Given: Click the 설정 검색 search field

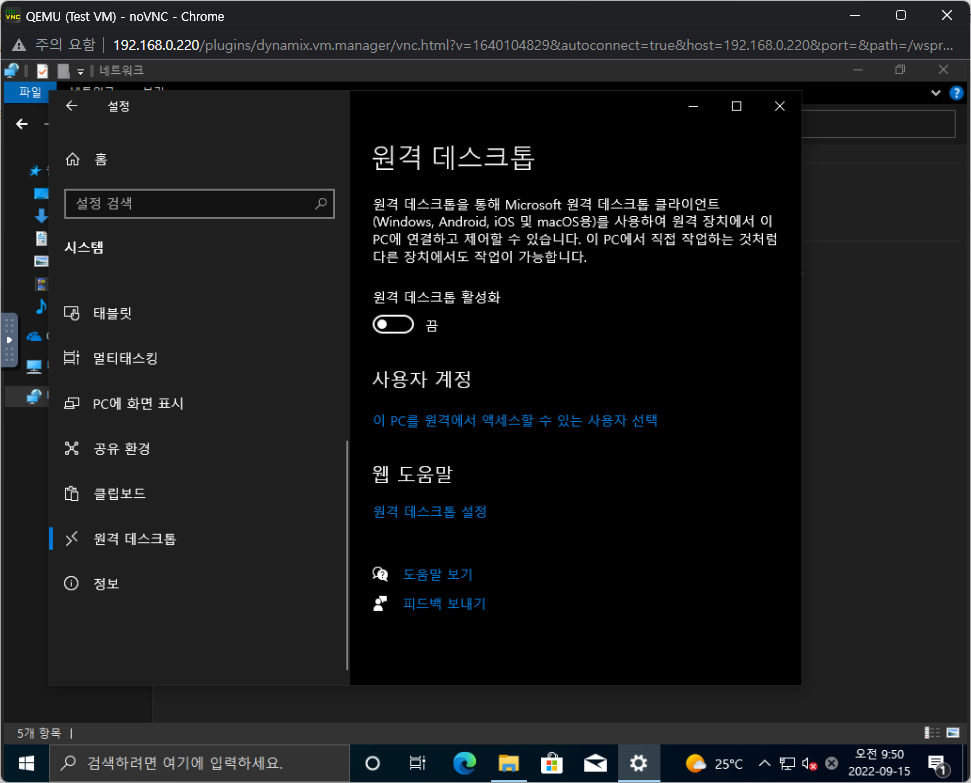Looking at the screenshot, I should [199, 204].
